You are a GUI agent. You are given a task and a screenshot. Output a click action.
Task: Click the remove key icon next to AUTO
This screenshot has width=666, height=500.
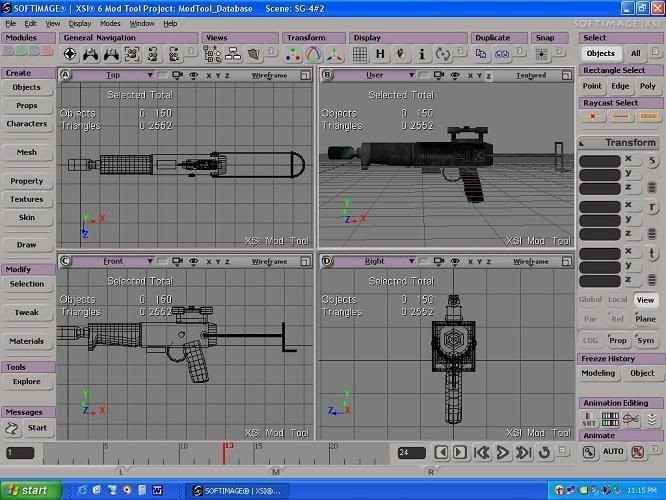(638, 452)
